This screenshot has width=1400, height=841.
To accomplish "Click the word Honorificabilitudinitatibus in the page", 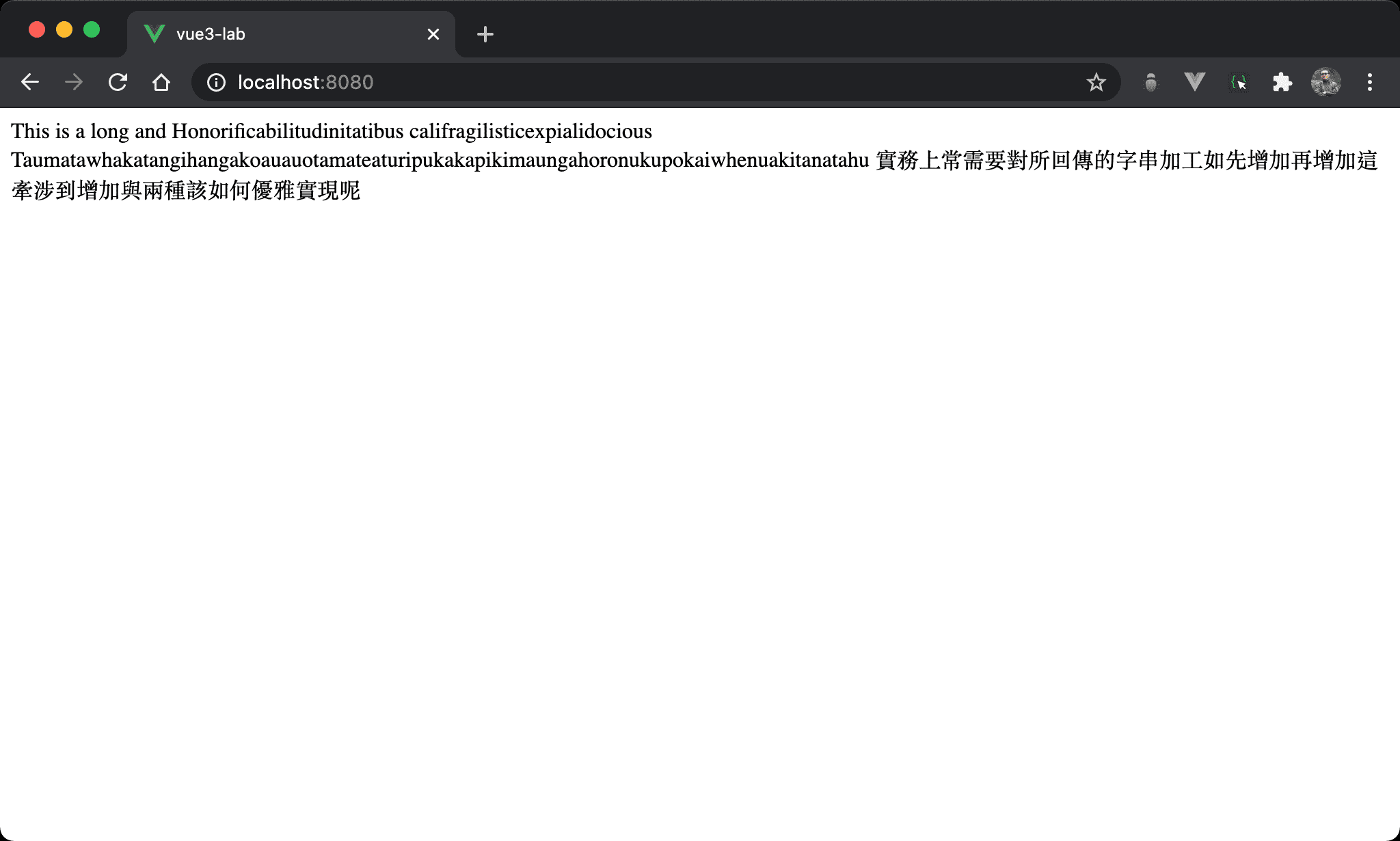I will point(287,131).
